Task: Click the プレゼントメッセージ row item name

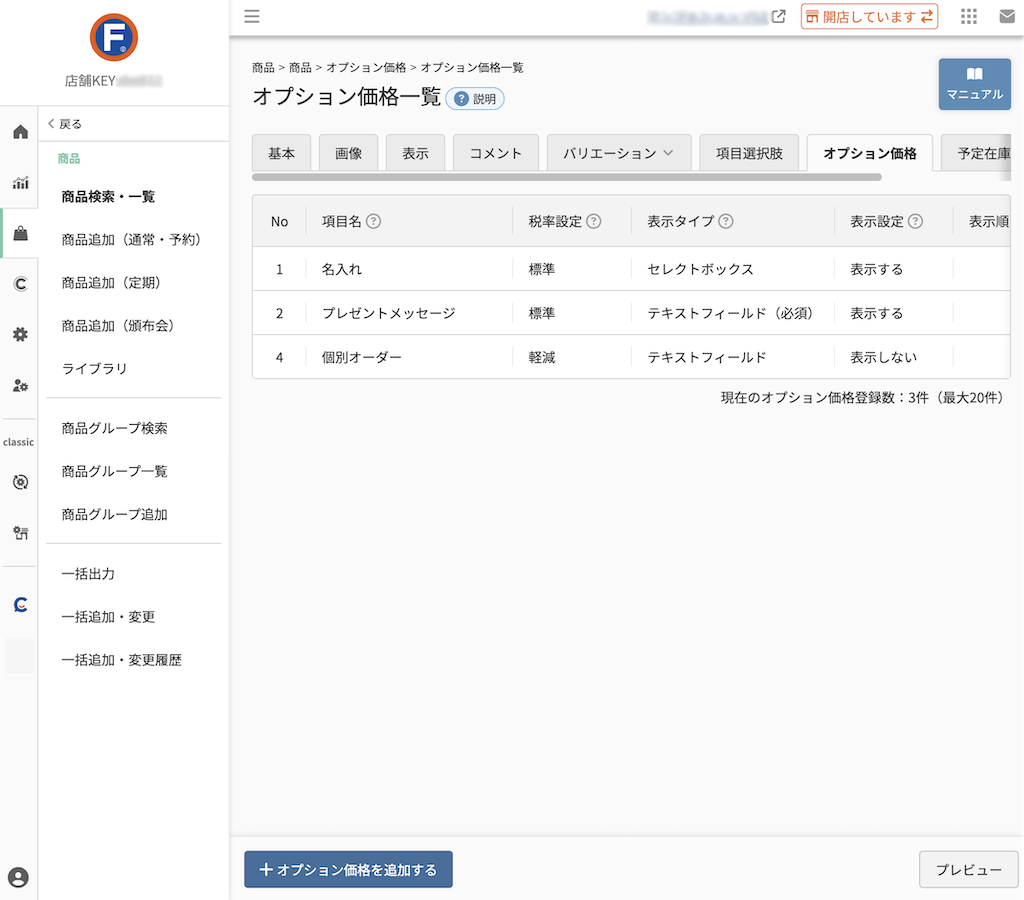Action: pyautogui.click(x=389, y=313)
